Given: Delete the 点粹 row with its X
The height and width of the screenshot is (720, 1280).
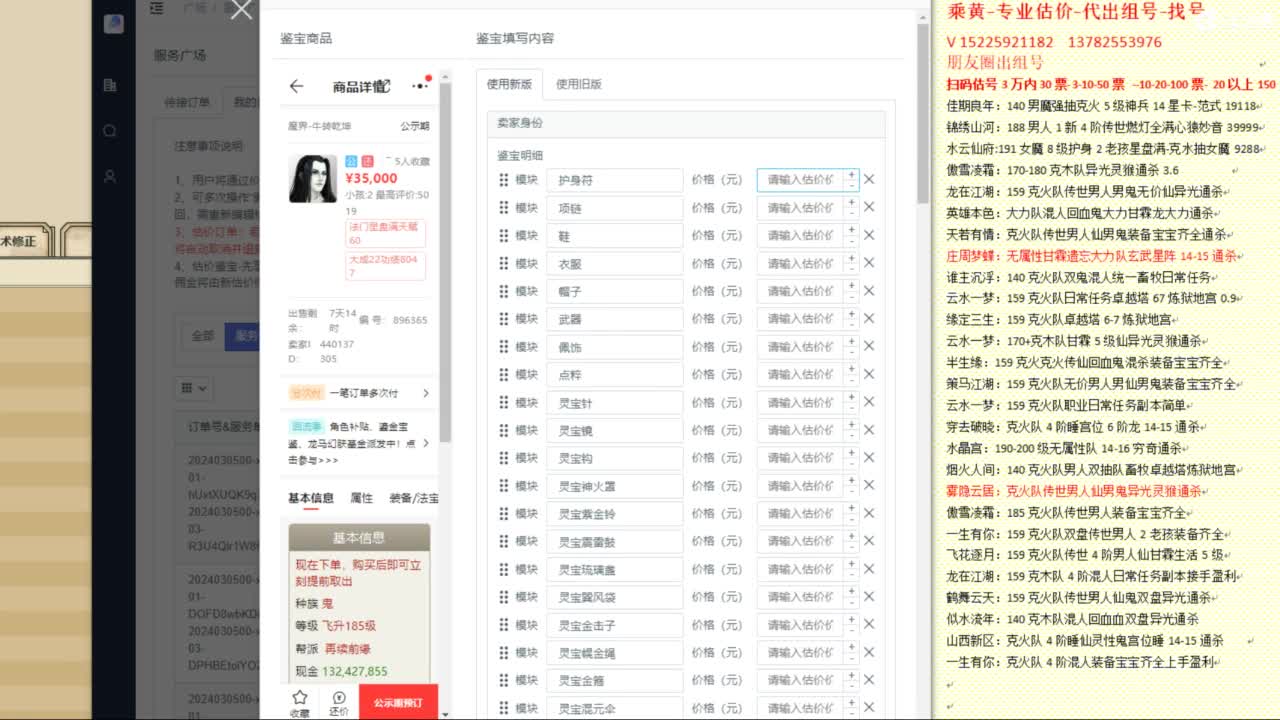Looking at the screenshot, I should click(x=869, y=375).
